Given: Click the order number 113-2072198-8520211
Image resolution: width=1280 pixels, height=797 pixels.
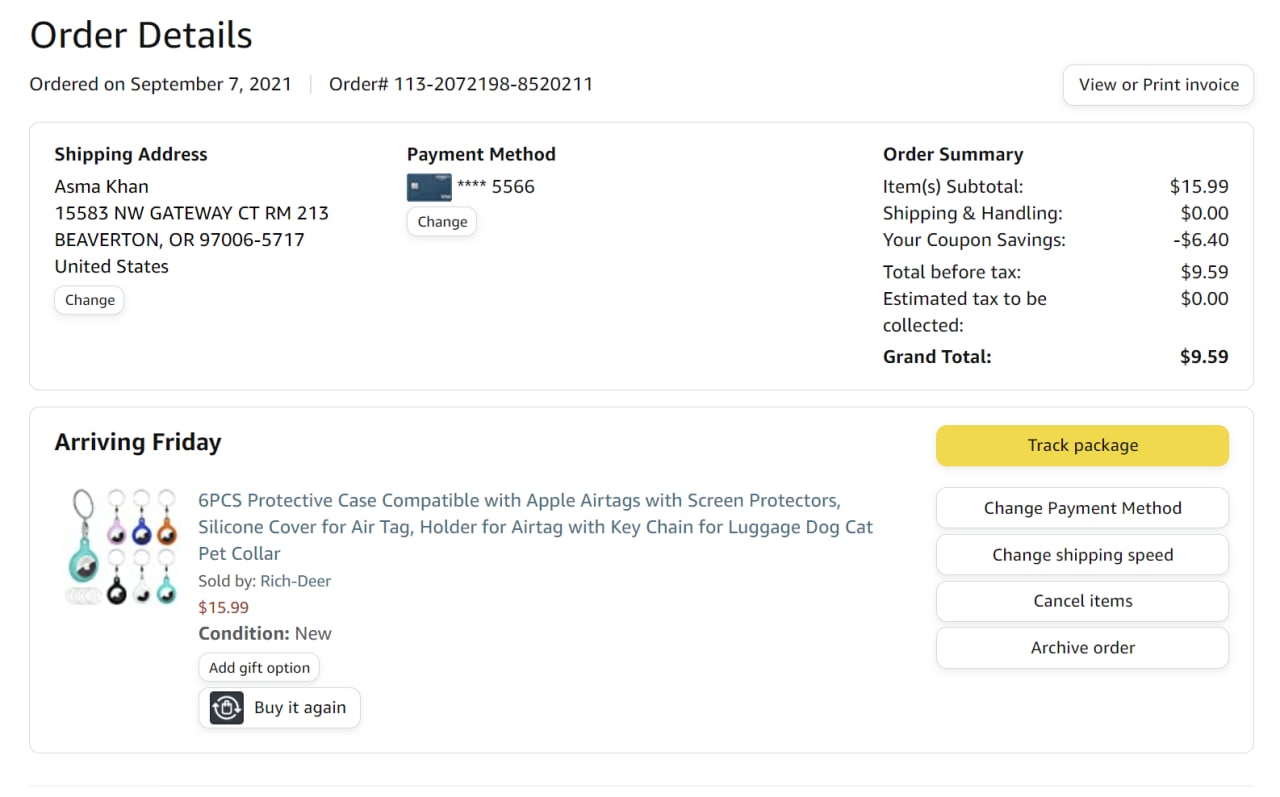Looking at the screenshot, I should pos(493,85).
